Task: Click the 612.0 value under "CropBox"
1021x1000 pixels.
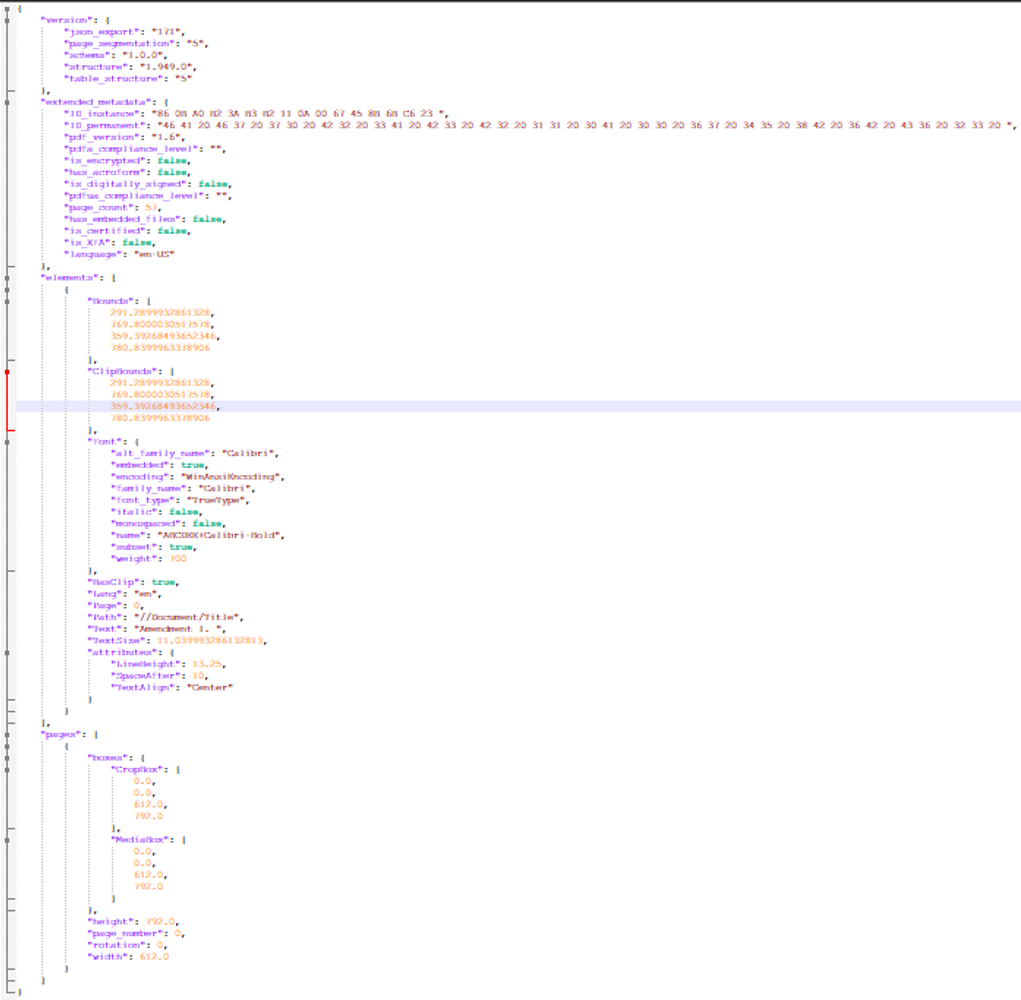Action: 148,805
